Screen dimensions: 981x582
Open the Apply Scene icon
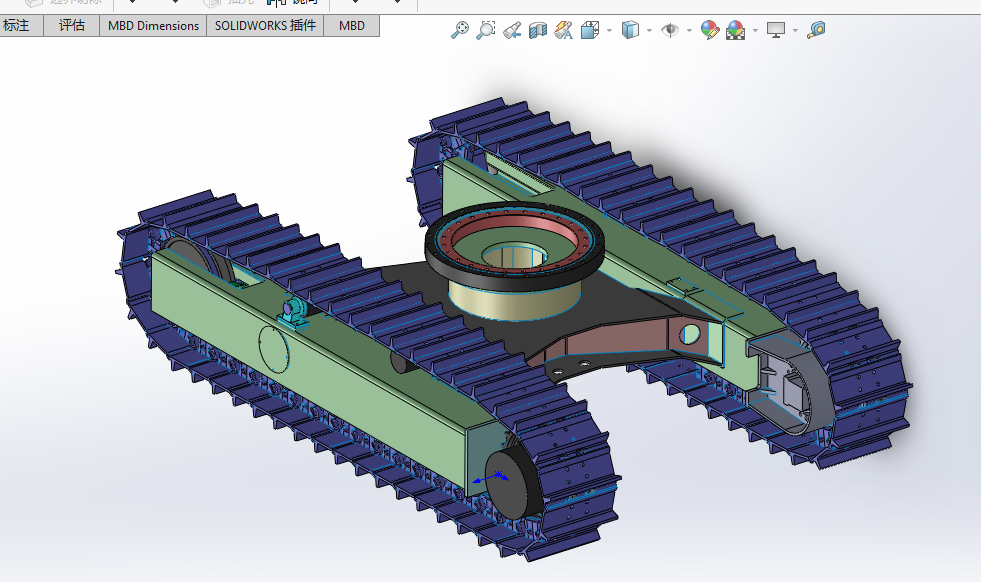click(x=735, y=30)
